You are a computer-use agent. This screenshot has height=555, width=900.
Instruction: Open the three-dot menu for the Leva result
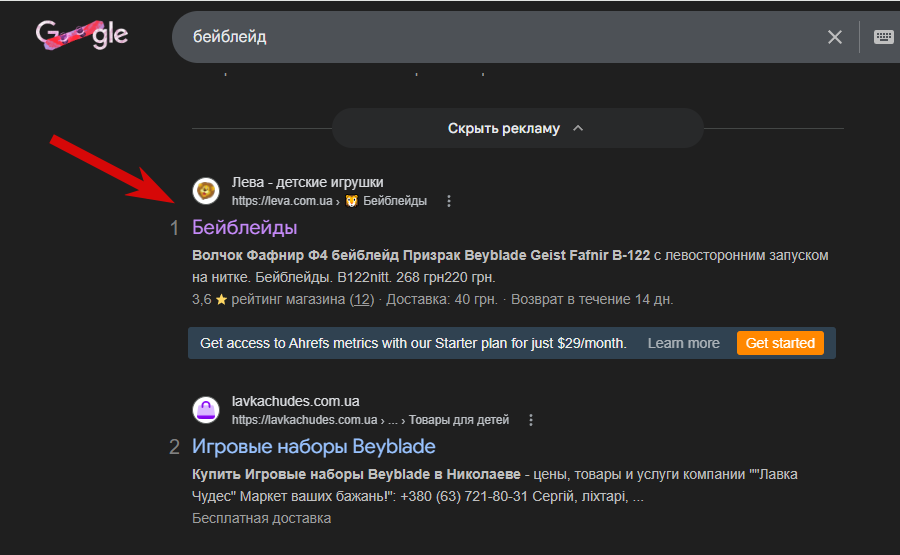449,201
